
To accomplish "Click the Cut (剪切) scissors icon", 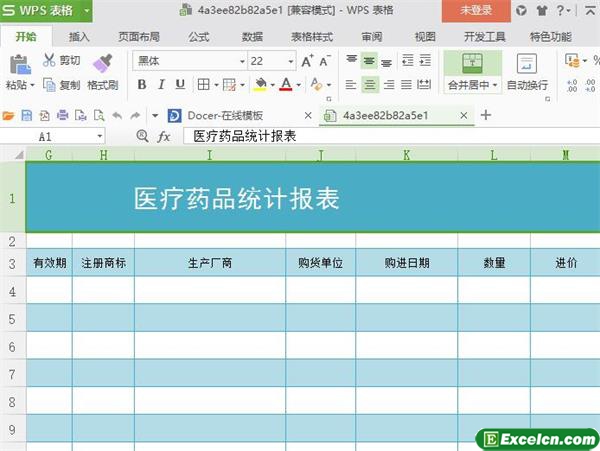I will (x=50, y=61).
